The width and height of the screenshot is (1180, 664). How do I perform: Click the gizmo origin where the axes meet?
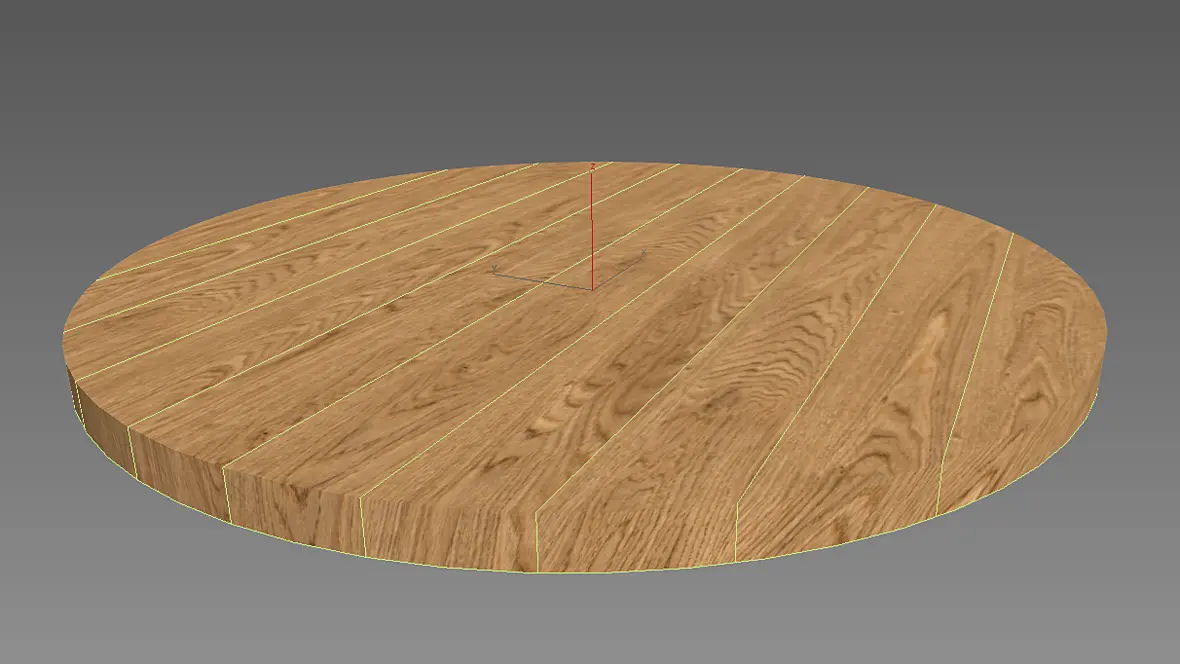tap(592, 288)
